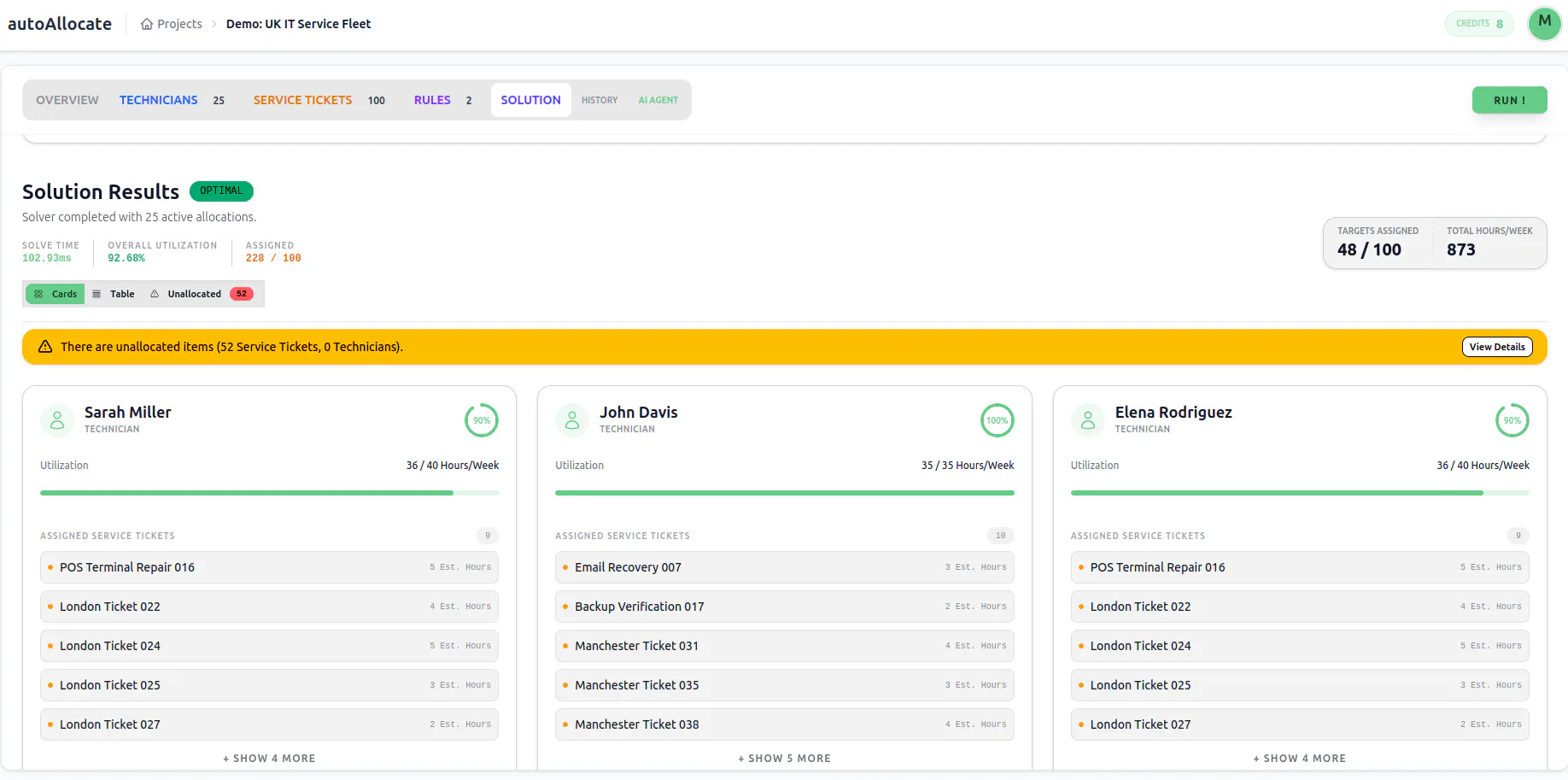Screen dimensions: 1568x780
Task: Click the Projects home icon
Action: click(147, 24)
